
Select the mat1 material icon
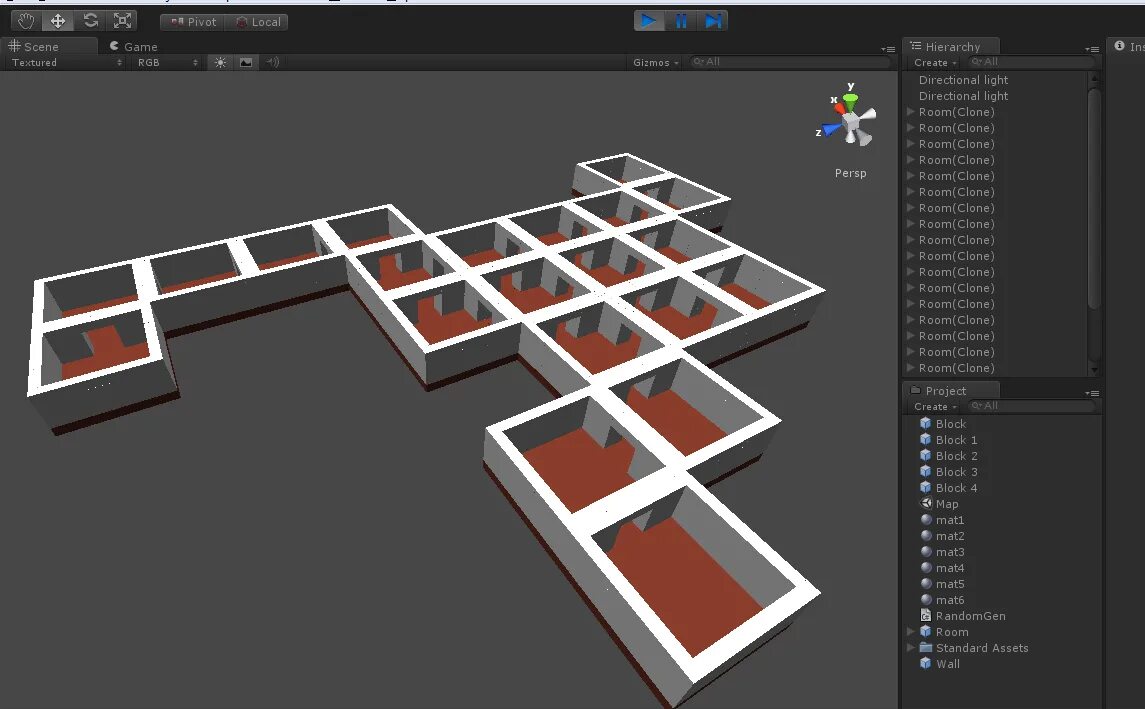pyautogui.click(x=926, y=519)
